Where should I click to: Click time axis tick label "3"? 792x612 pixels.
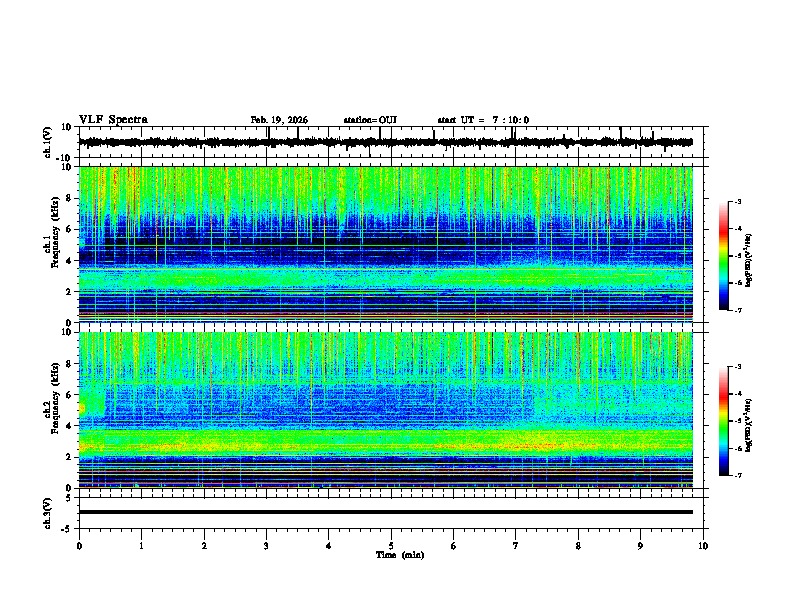pos(266,546)
